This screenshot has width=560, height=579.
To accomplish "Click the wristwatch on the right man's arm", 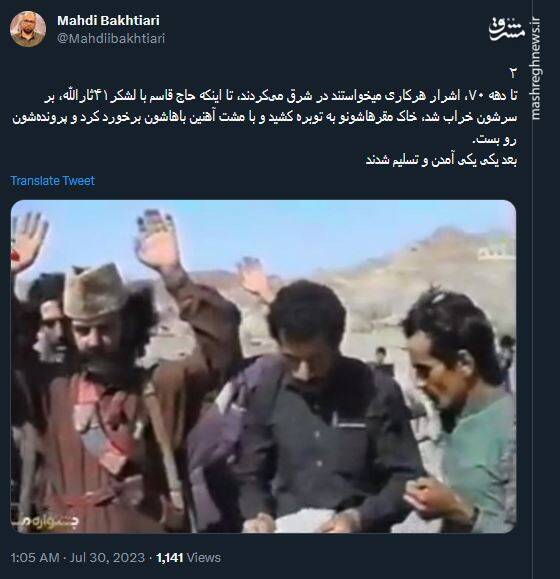I will (x=475, y=514).
